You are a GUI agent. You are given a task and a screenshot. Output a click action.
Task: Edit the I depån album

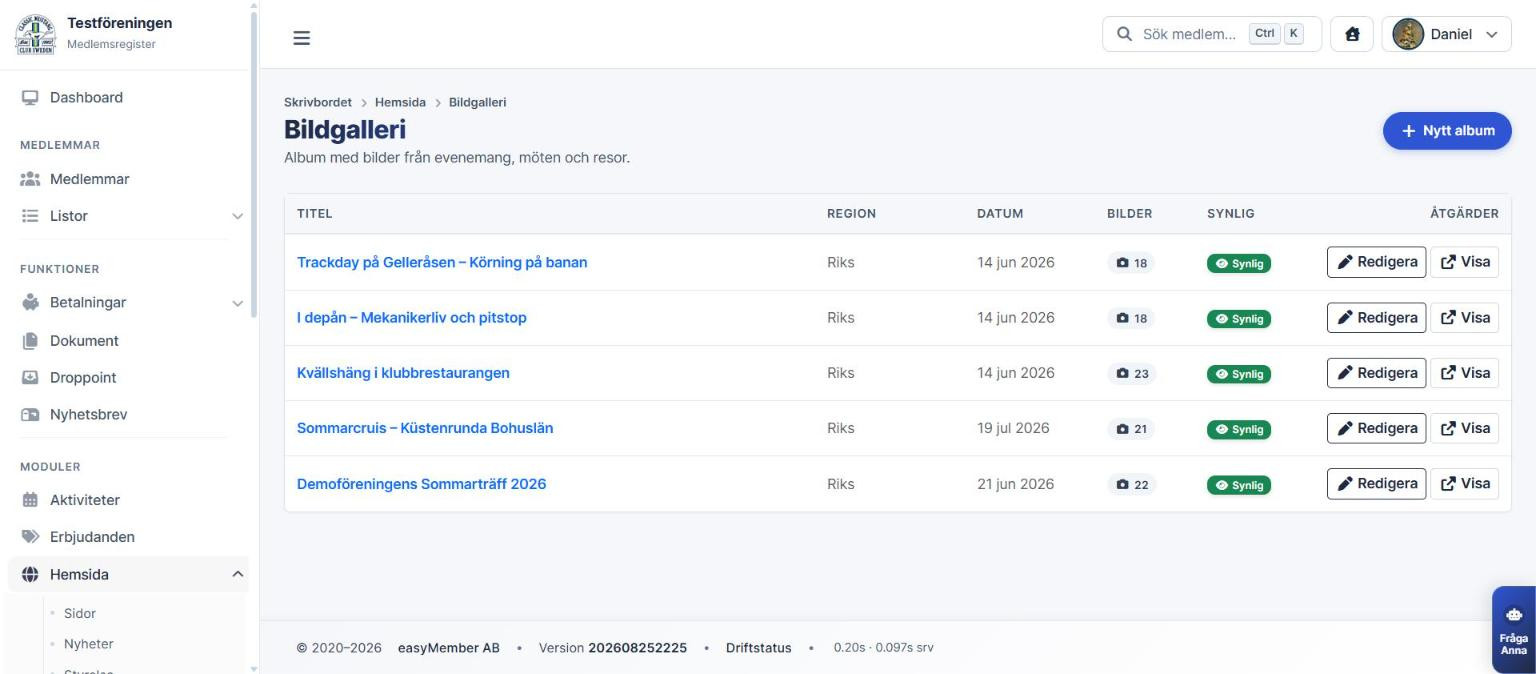(1376, 318)
